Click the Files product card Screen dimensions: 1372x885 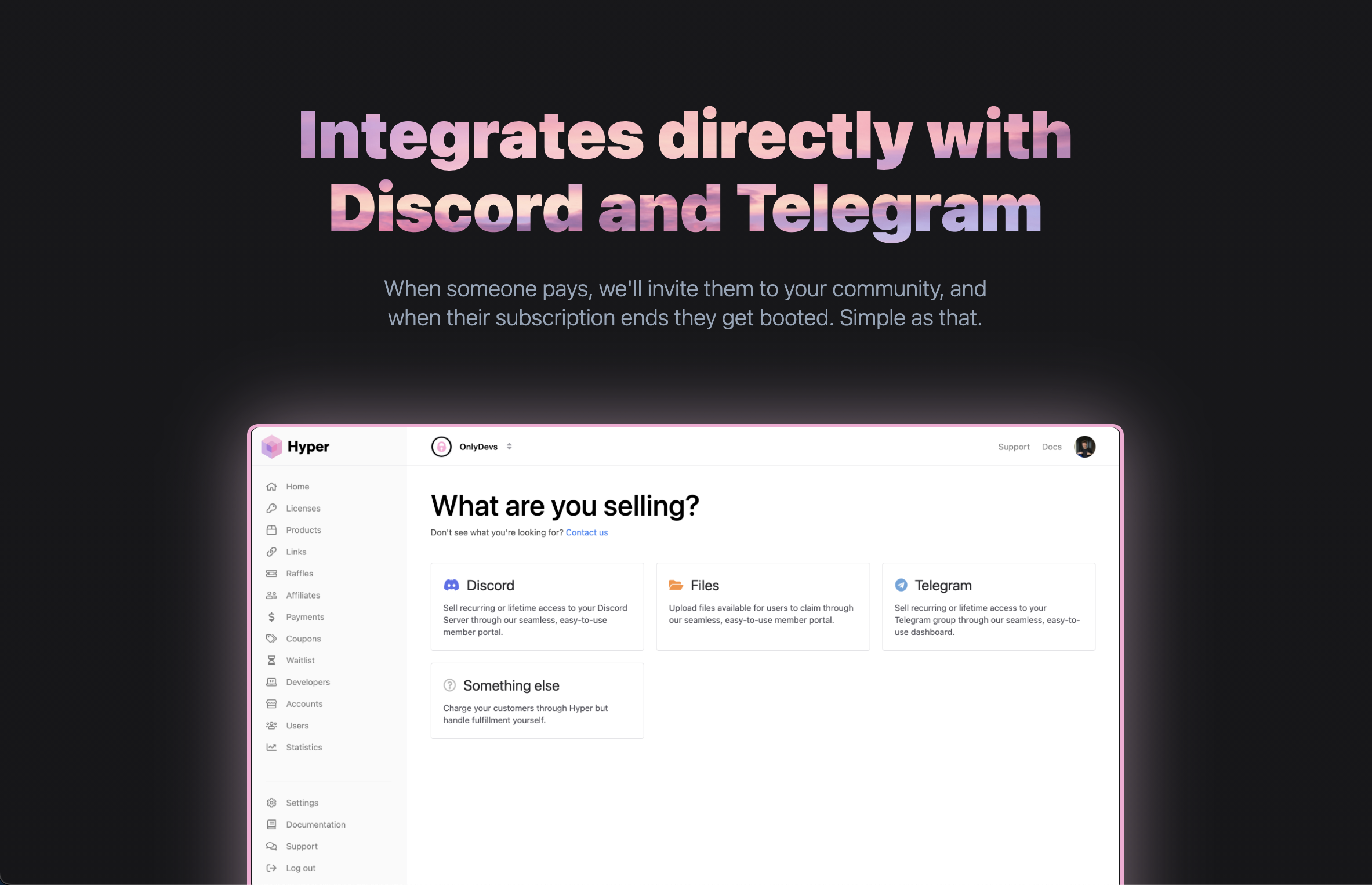coord(761,605)
